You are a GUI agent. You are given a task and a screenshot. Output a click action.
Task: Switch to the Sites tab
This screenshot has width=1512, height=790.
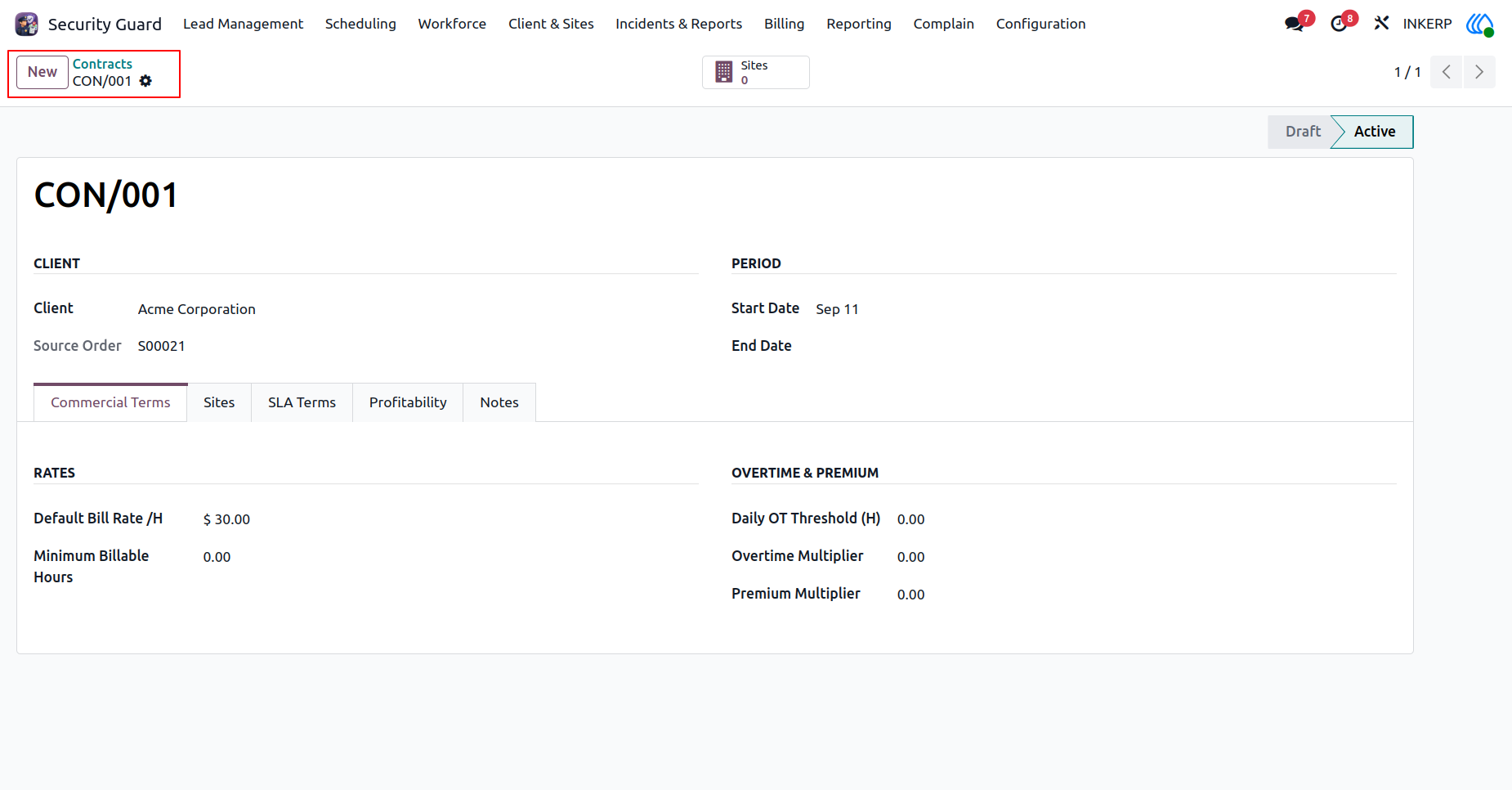tap(219, 402)
